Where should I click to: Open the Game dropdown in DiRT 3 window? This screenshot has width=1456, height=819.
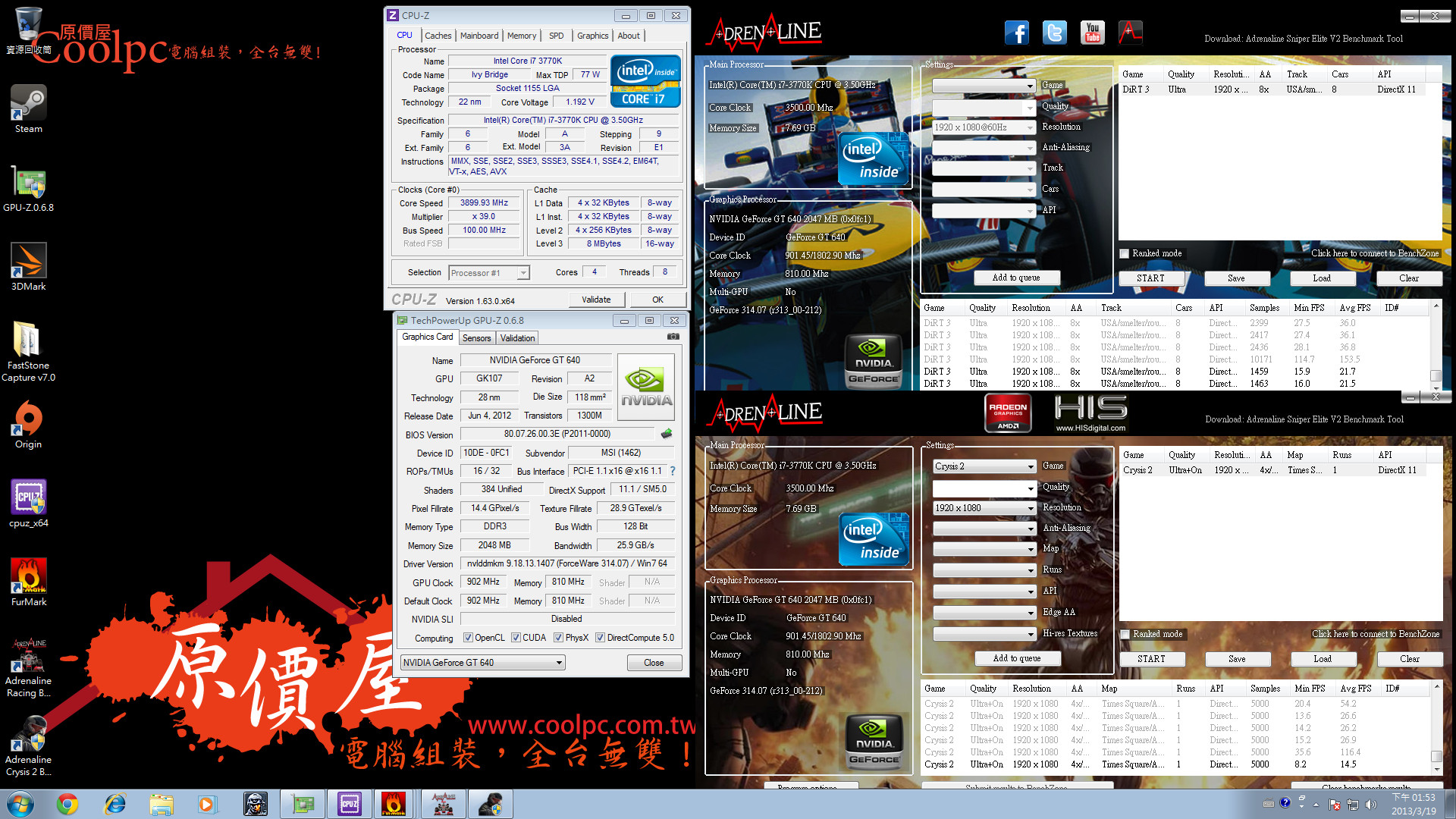coord(984,86)
